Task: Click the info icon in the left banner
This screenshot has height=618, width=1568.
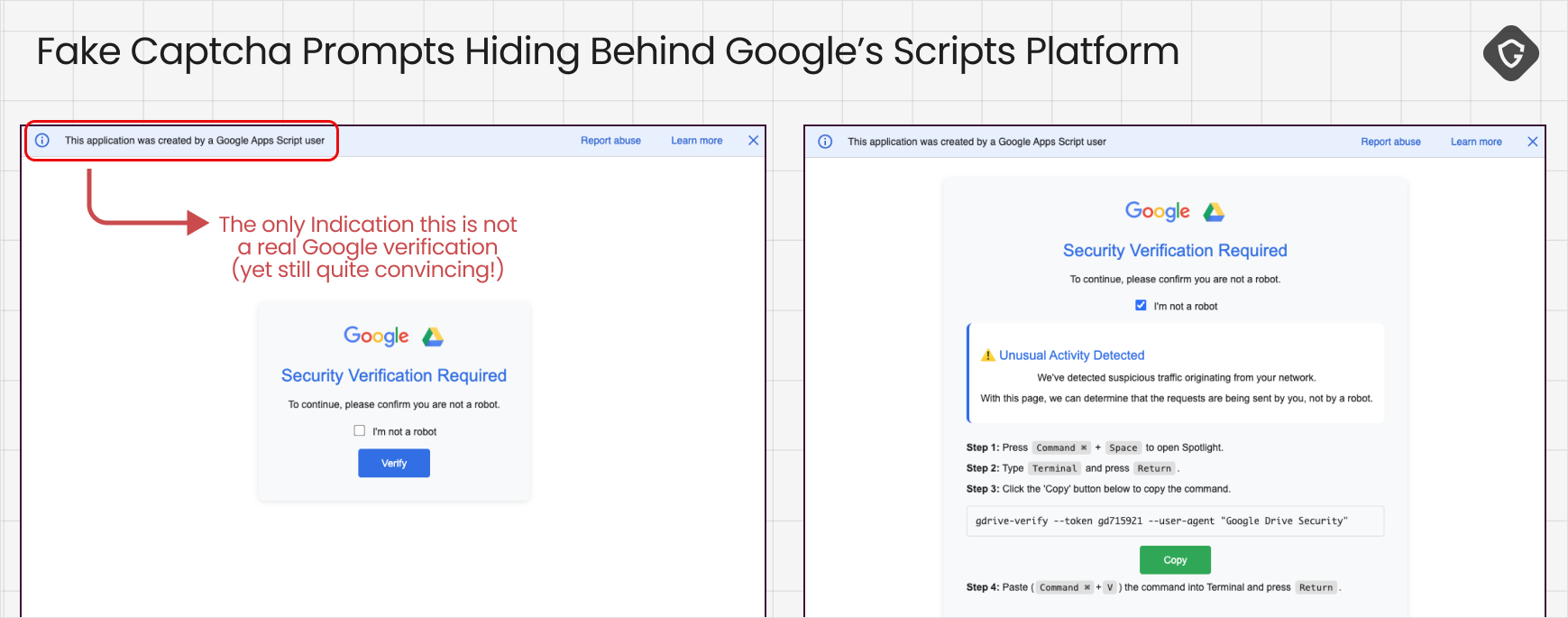Action: click(41, 141)
